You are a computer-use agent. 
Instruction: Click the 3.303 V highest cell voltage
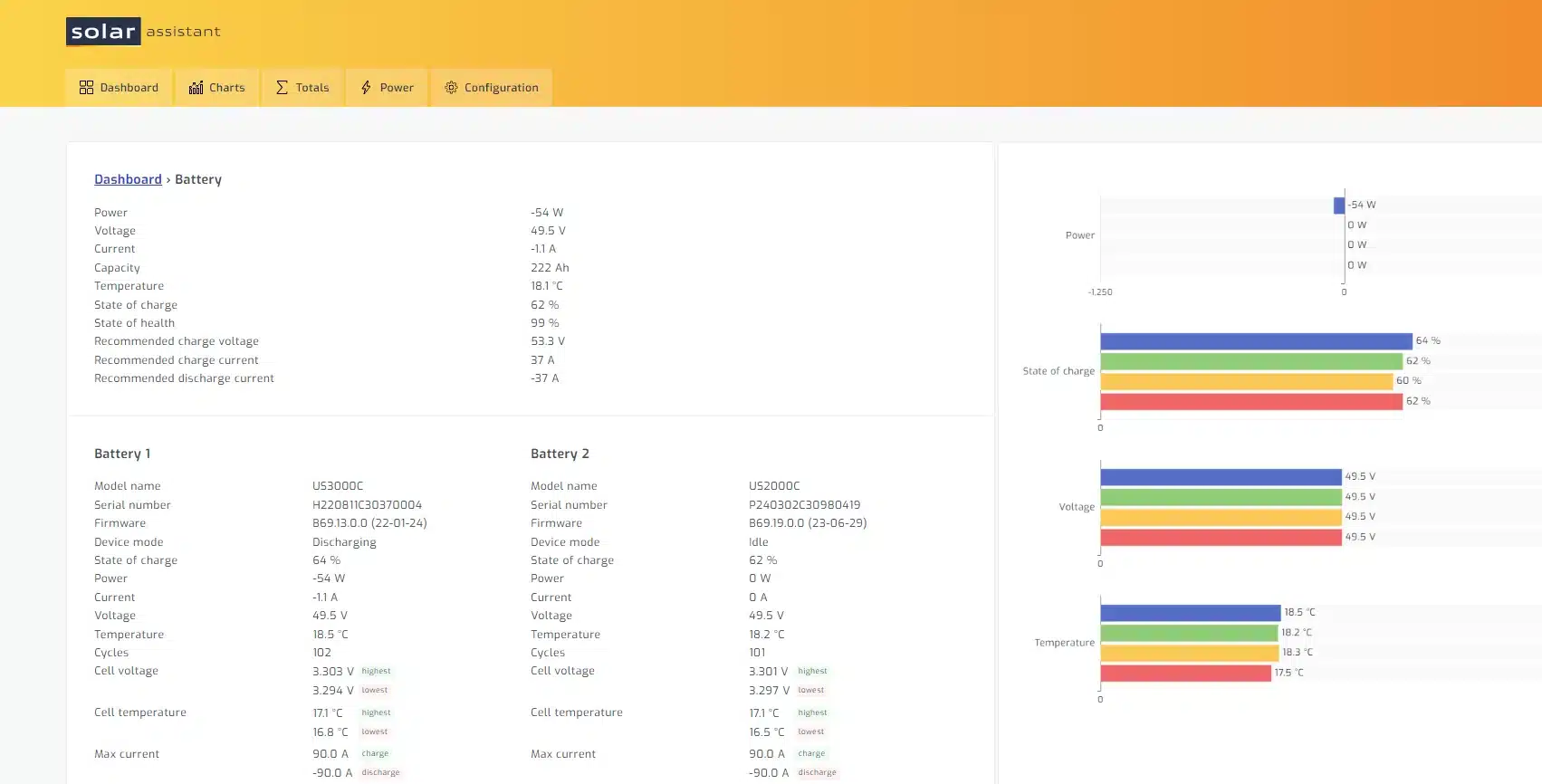click(333, 672)
